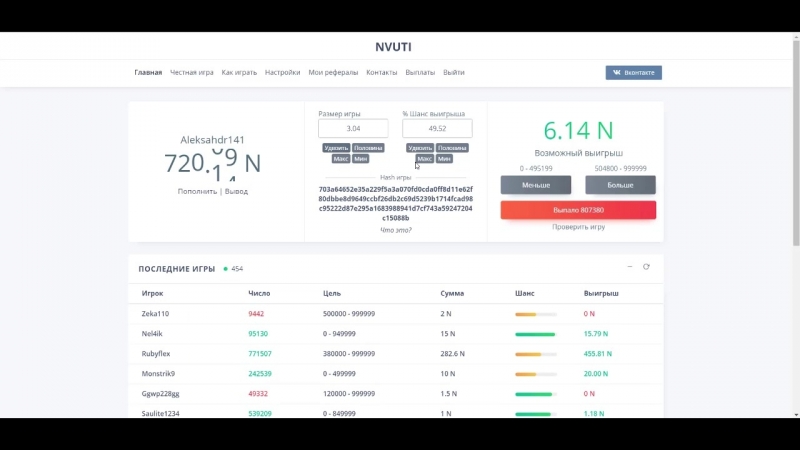800x450 pixels.
Task: Click the chance progress bar in Rubyflex row
Action: click(535, 353)
